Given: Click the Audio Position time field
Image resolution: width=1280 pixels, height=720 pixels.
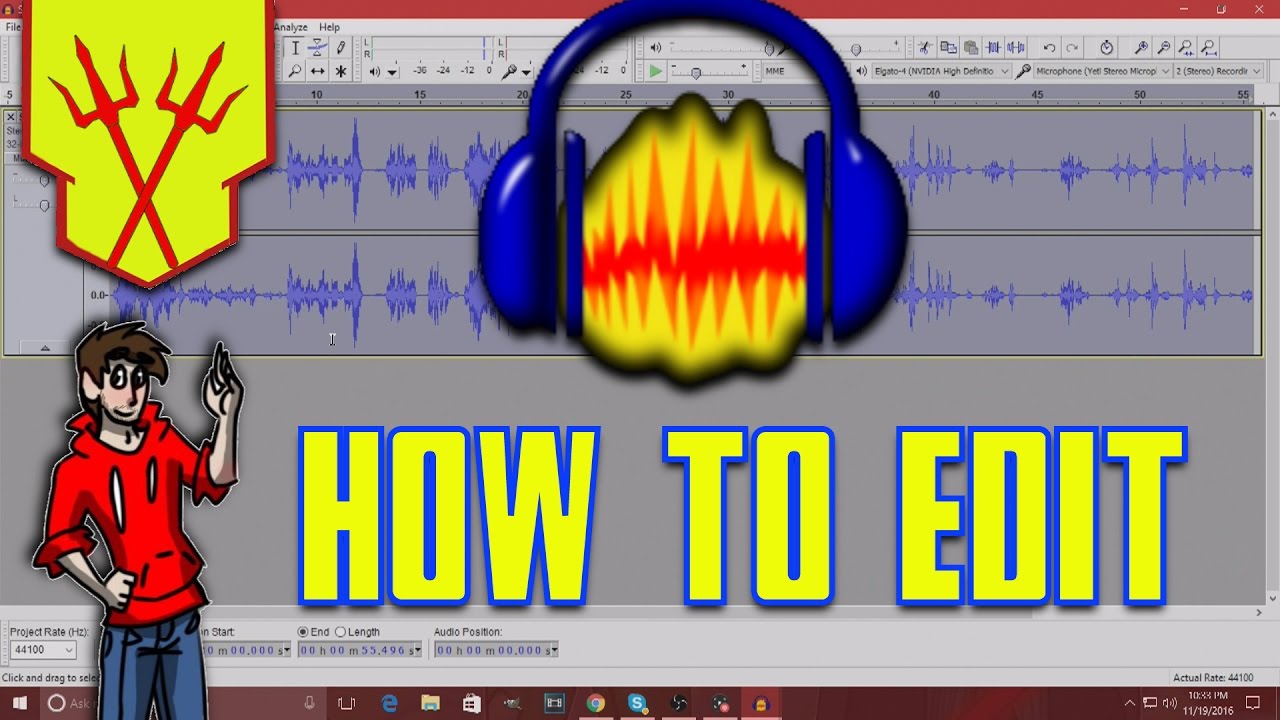Looking at the screenshot, I should pyautogui.click(x=495, y=650).
